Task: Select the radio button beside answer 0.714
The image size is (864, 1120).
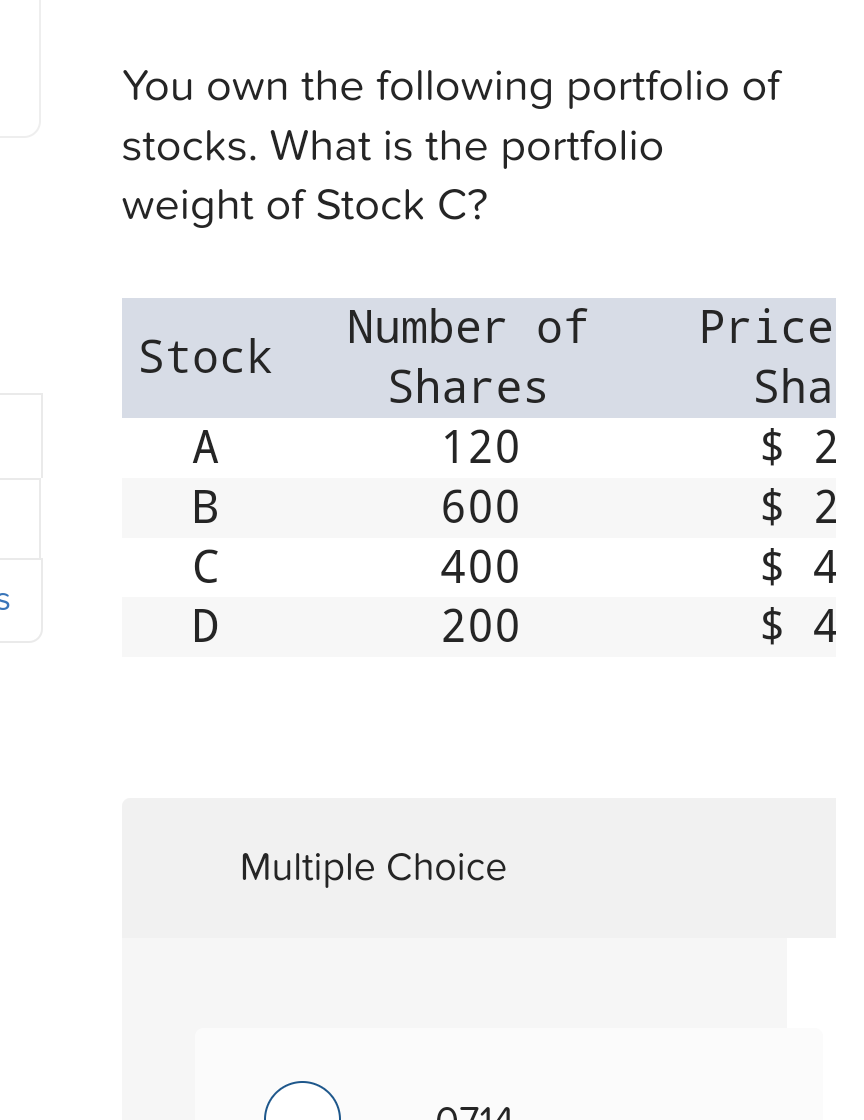Action: (302, 1110)
